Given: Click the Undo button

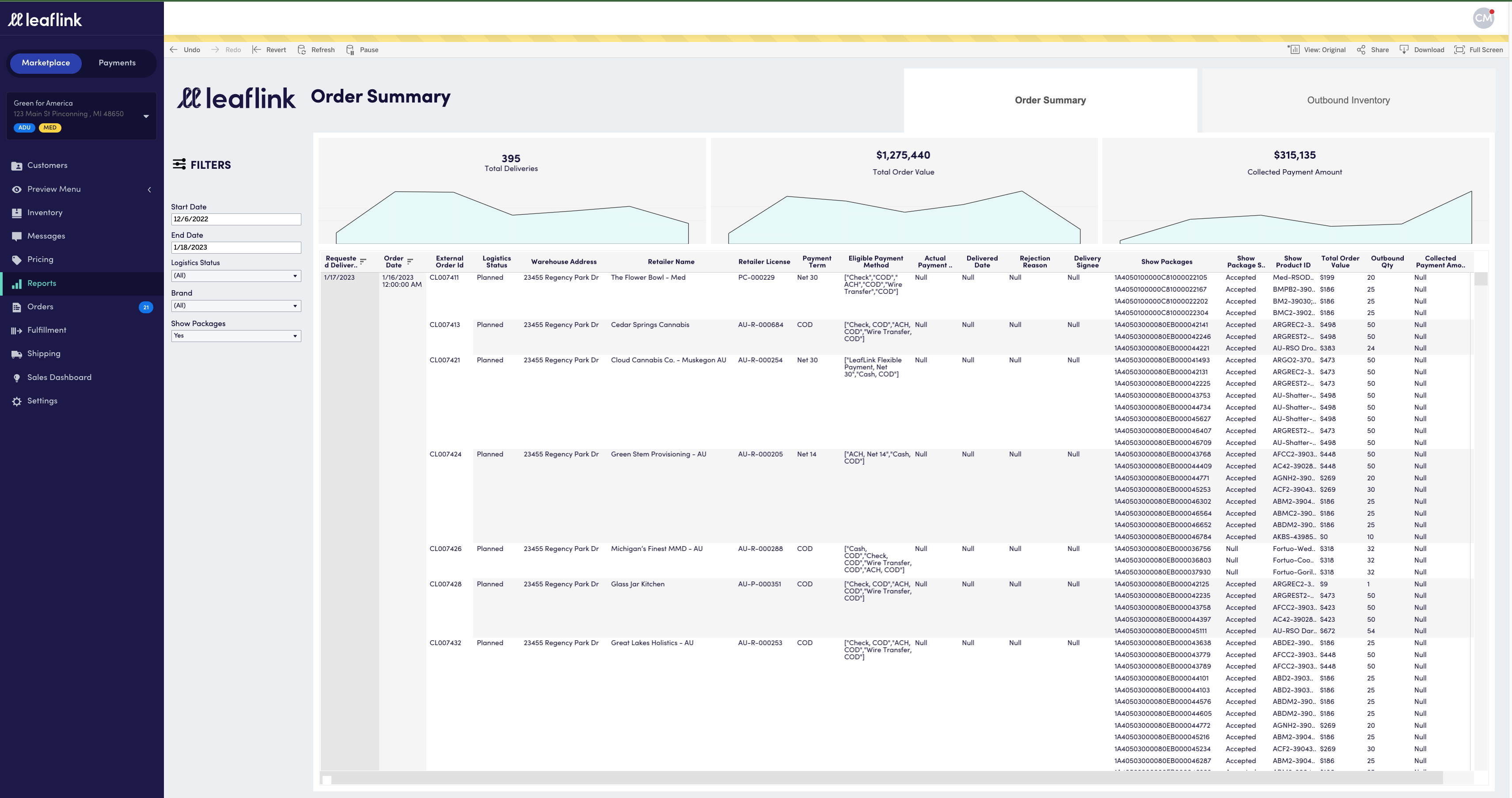Looking at the screenshot, I should 185,50.
